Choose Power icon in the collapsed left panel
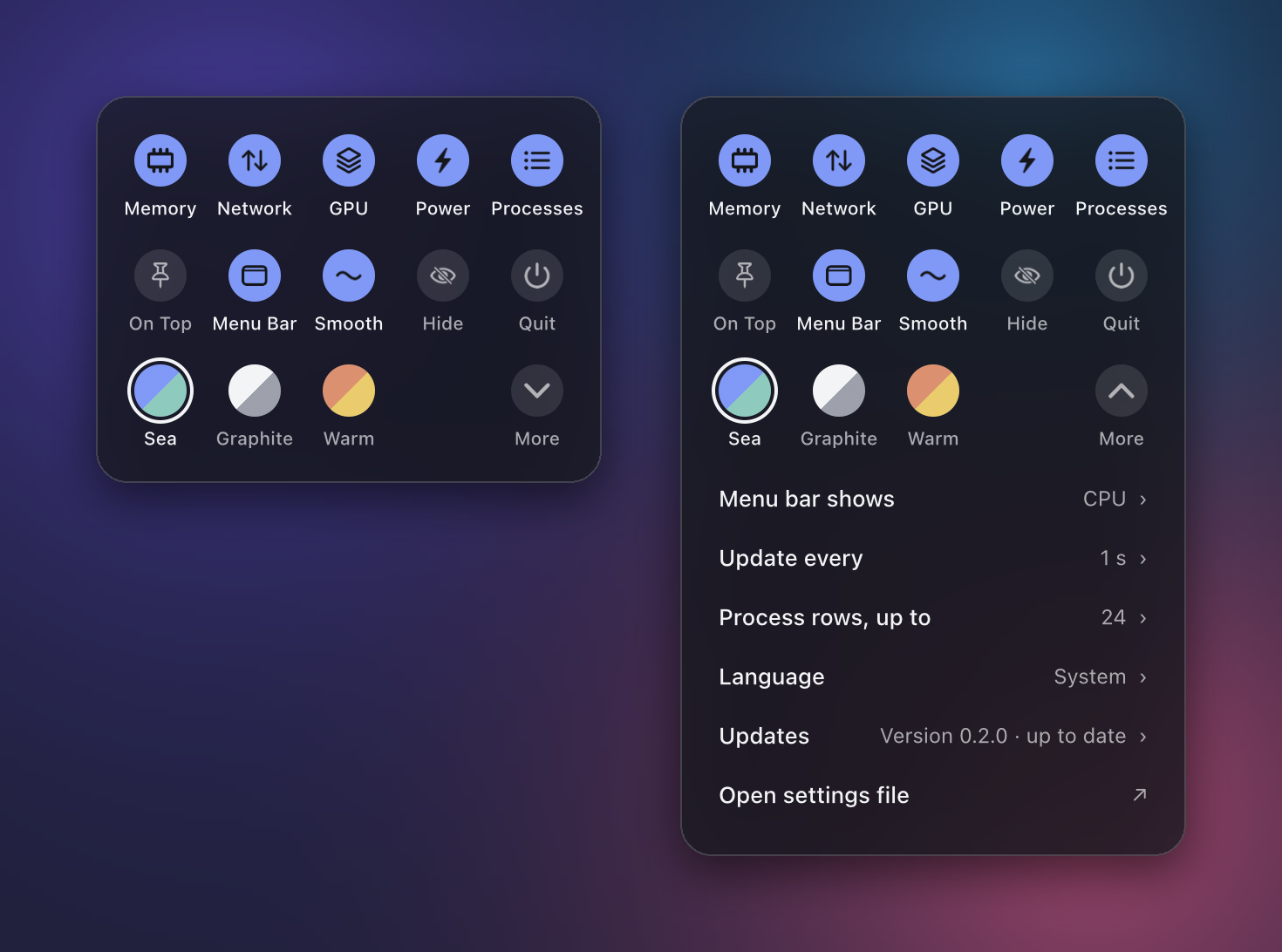 (x=443, y=160)
